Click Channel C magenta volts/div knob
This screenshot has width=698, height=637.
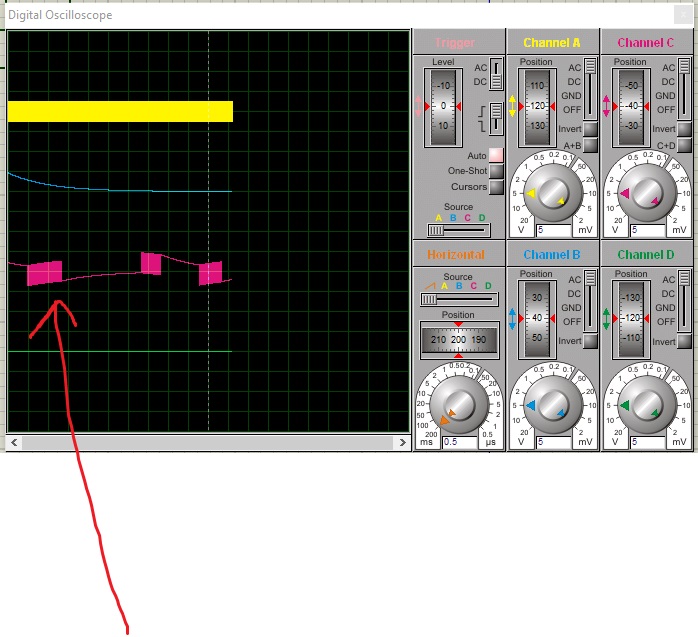pos(646,194)
